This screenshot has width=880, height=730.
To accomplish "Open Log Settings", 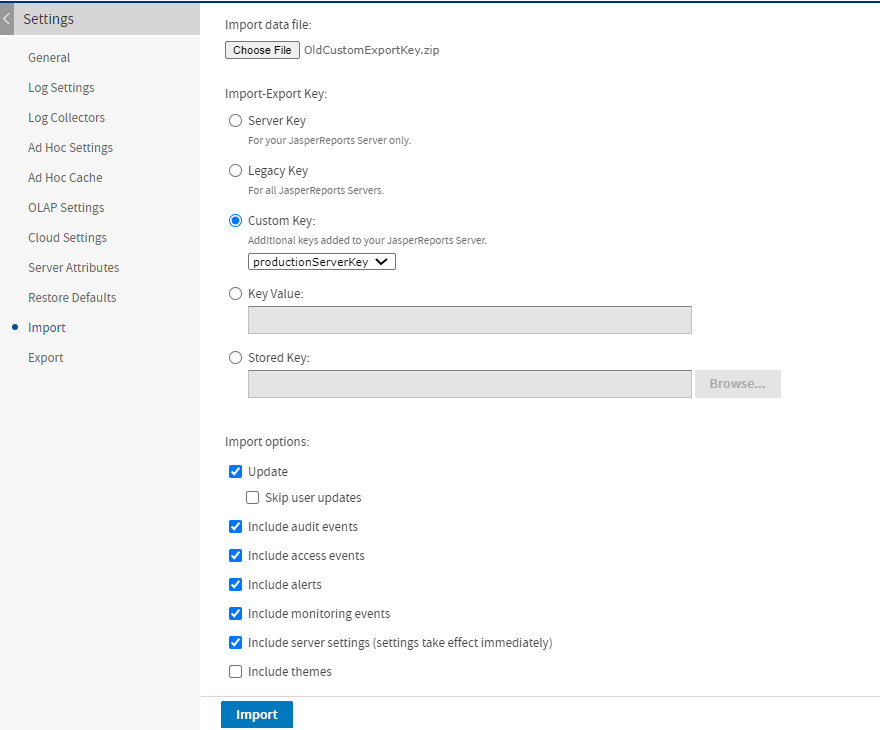I will point(61,88).
